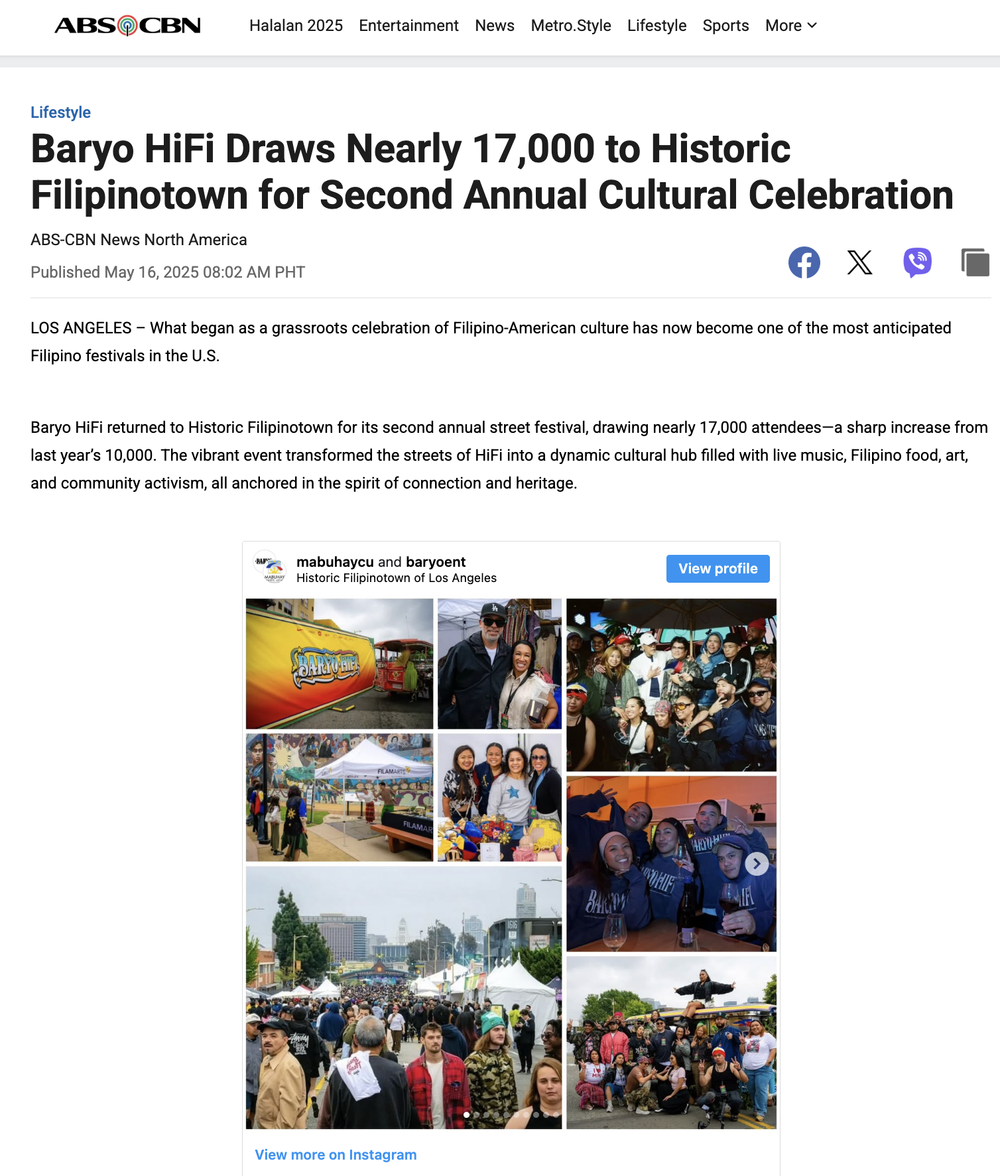Click ABS-CBN News North America byline
The image size is (1000, 1176).
click(x=139, y=240)
